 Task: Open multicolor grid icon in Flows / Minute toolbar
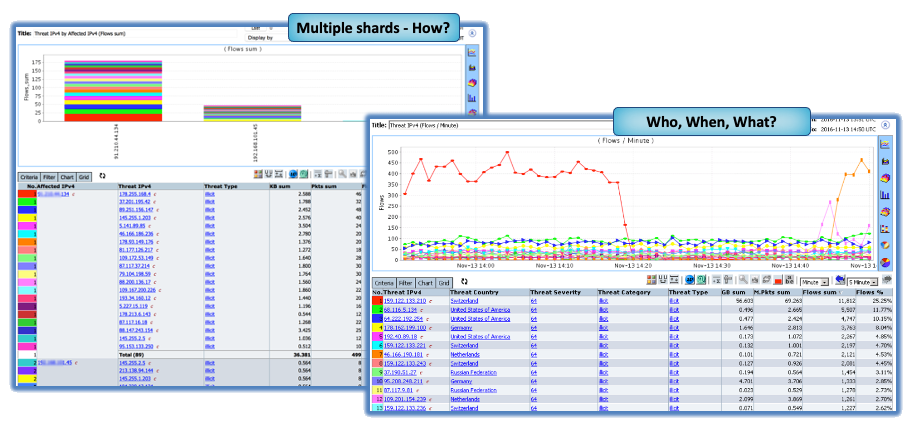click(x=651, y=280)
